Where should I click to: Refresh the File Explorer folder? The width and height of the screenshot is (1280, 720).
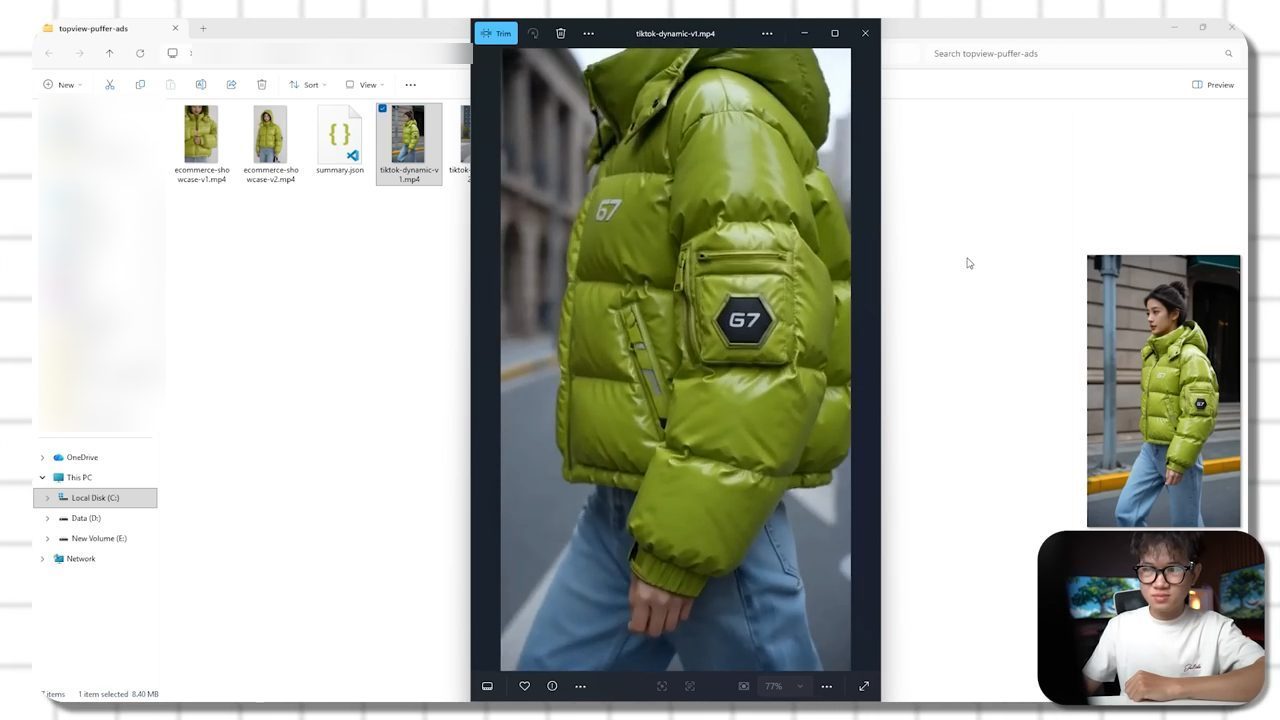[x=140, y=53]
